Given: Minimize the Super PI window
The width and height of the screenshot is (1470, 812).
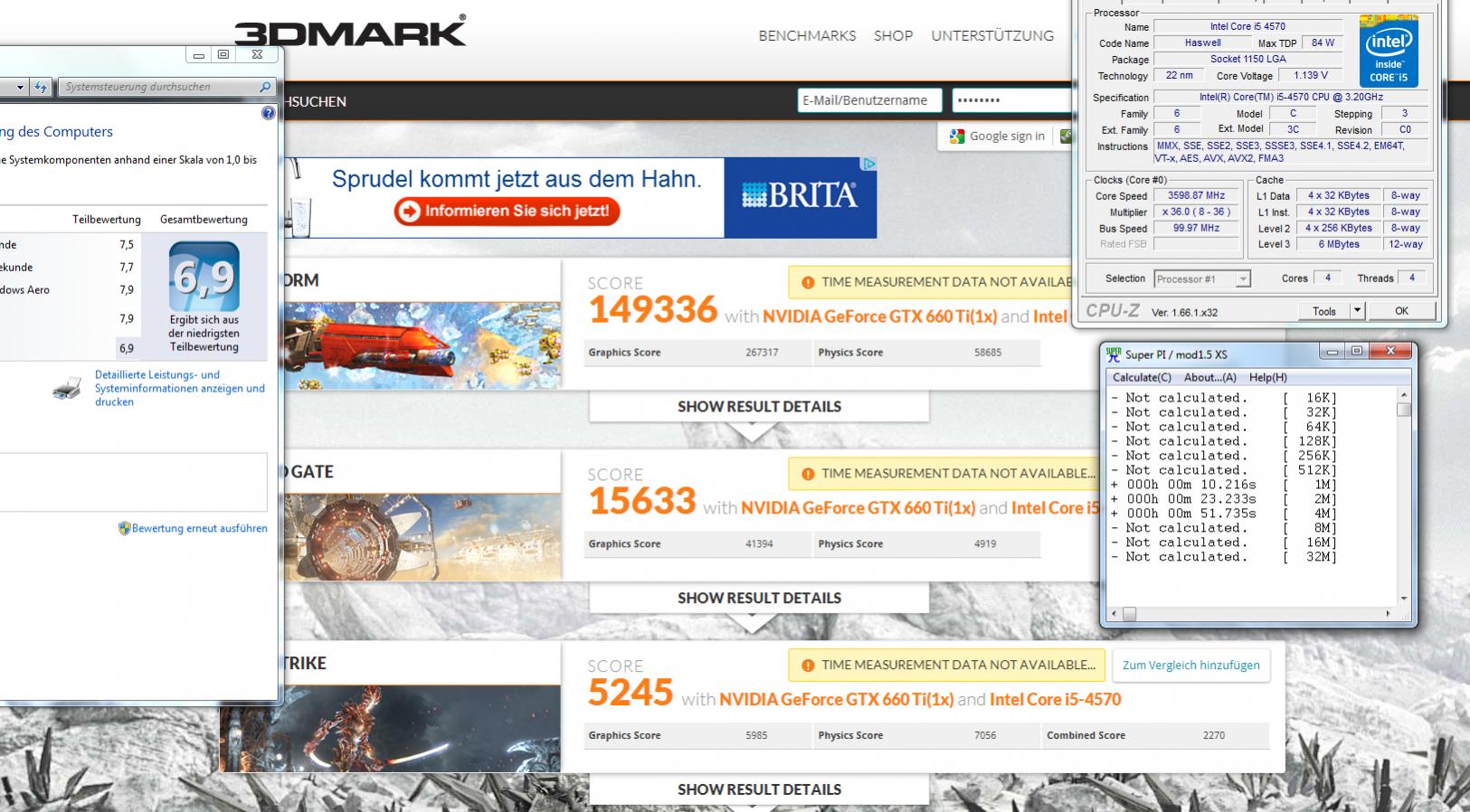Looking at the screenshot, I should [1331, 352].
